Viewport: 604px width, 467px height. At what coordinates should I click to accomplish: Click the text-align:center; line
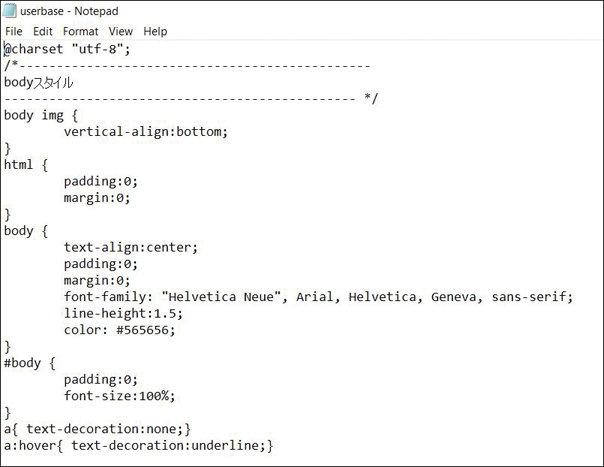[x=131, y=247]
